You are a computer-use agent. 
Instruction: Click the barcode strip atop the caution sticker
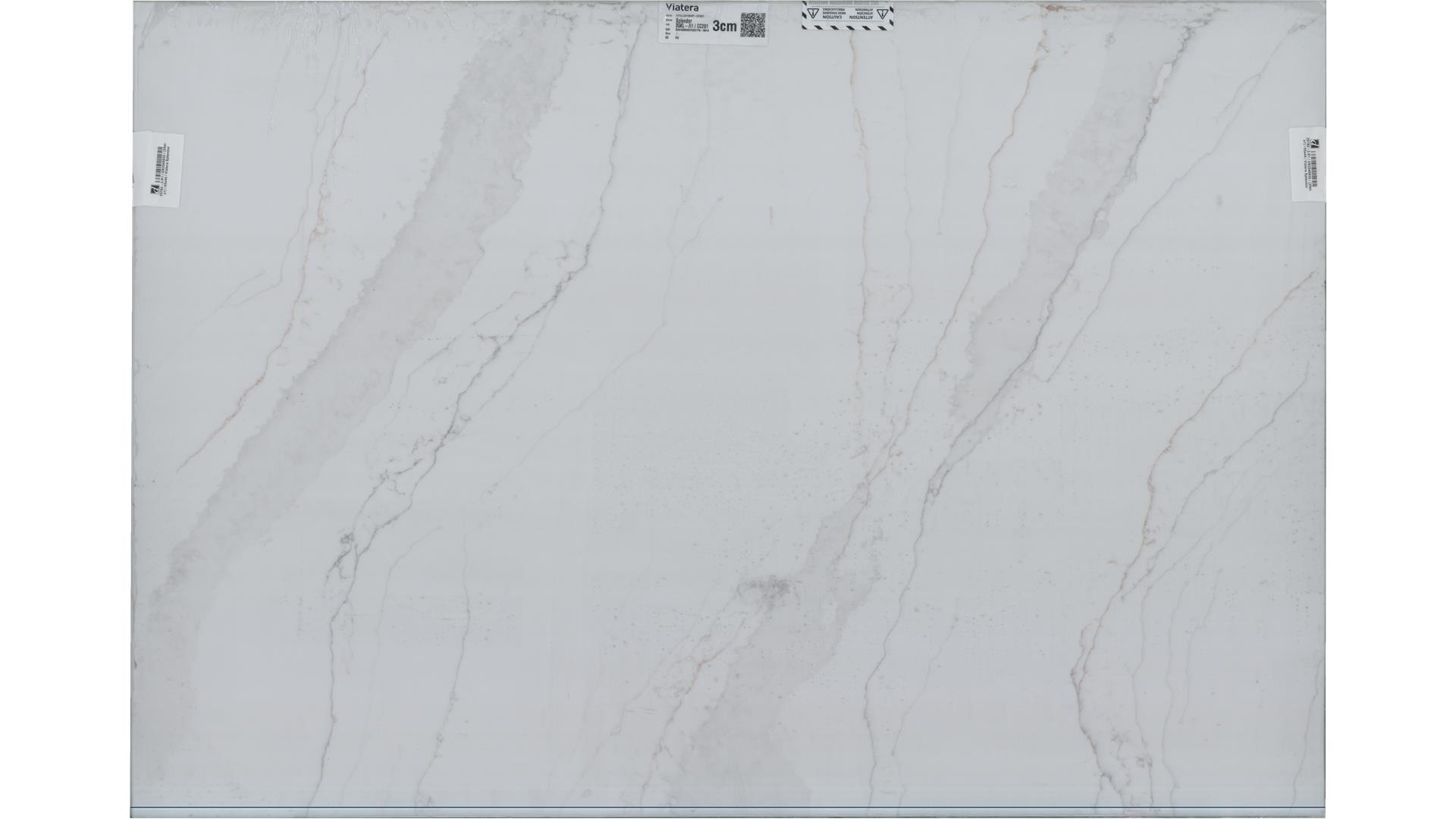pos(844,3)
